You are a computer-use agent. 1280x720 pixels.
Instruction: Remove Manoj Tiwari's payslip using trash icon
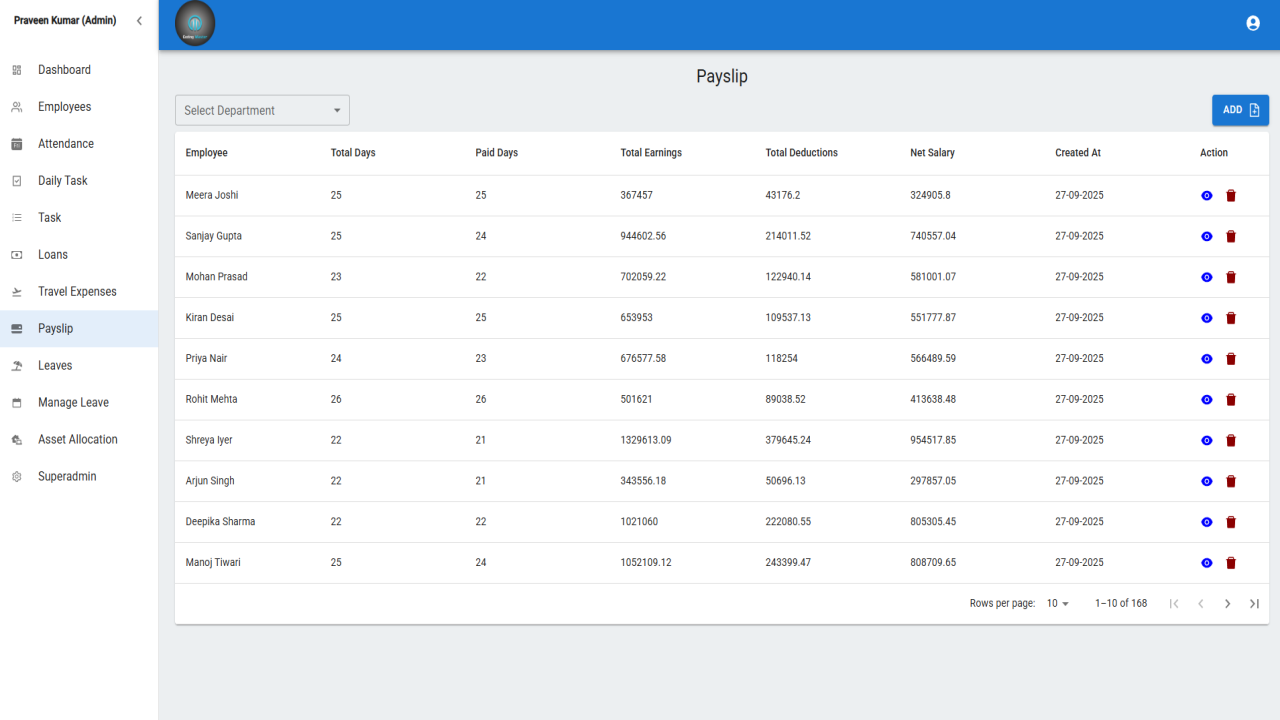tap(1231, 563)
